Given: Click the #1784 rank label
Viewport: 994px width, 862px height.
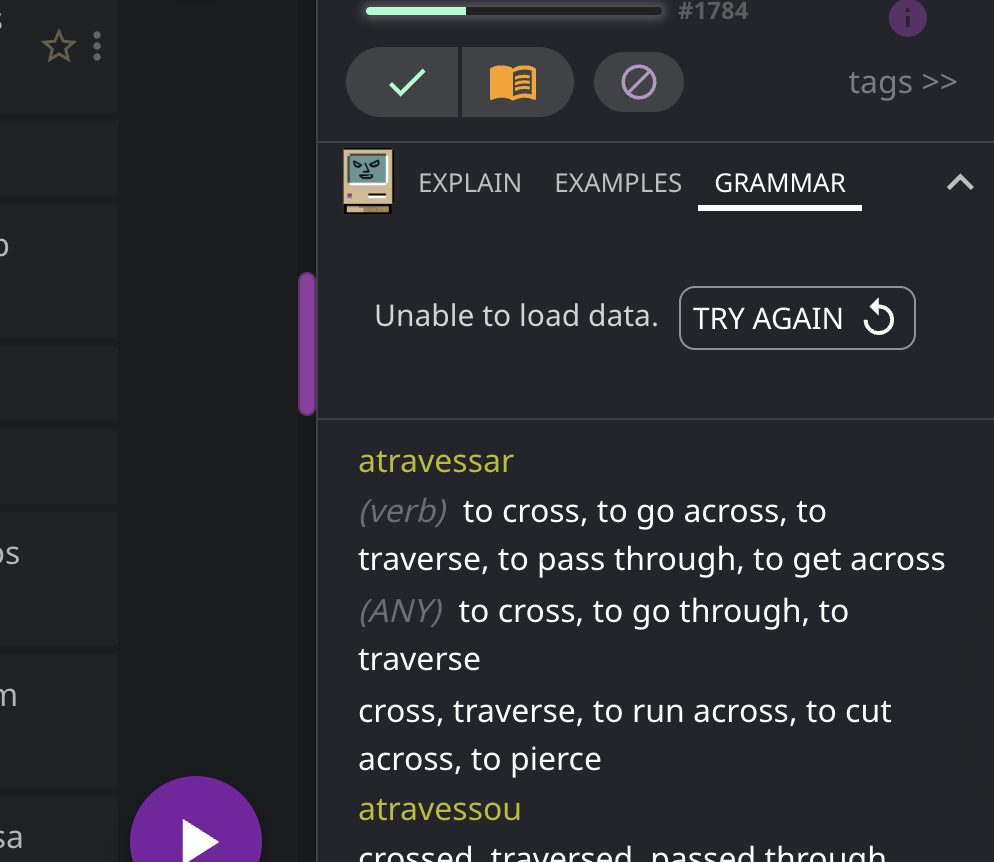Looking at the screenshot, I should 713,12.
